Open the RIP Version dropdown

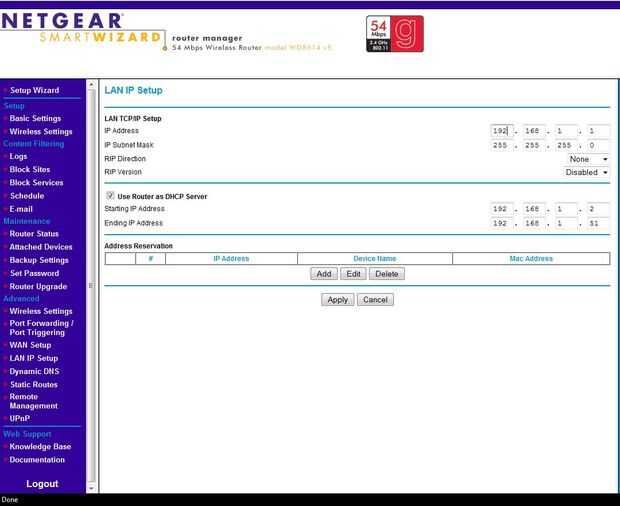coord(586,172)
